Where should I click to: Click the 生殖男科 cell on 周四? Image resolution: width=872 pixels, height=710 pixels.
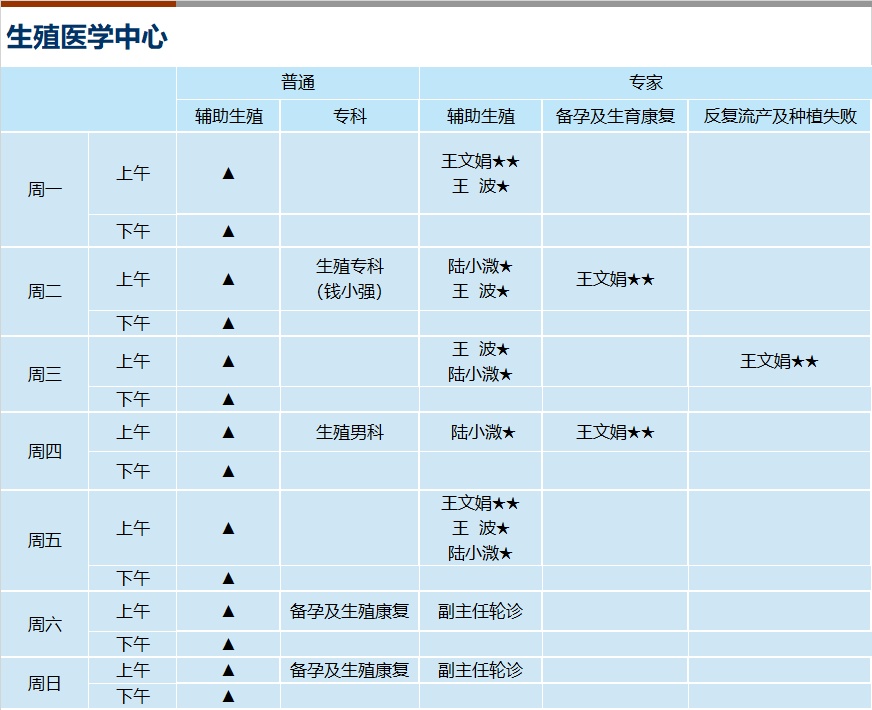point(350,432)
